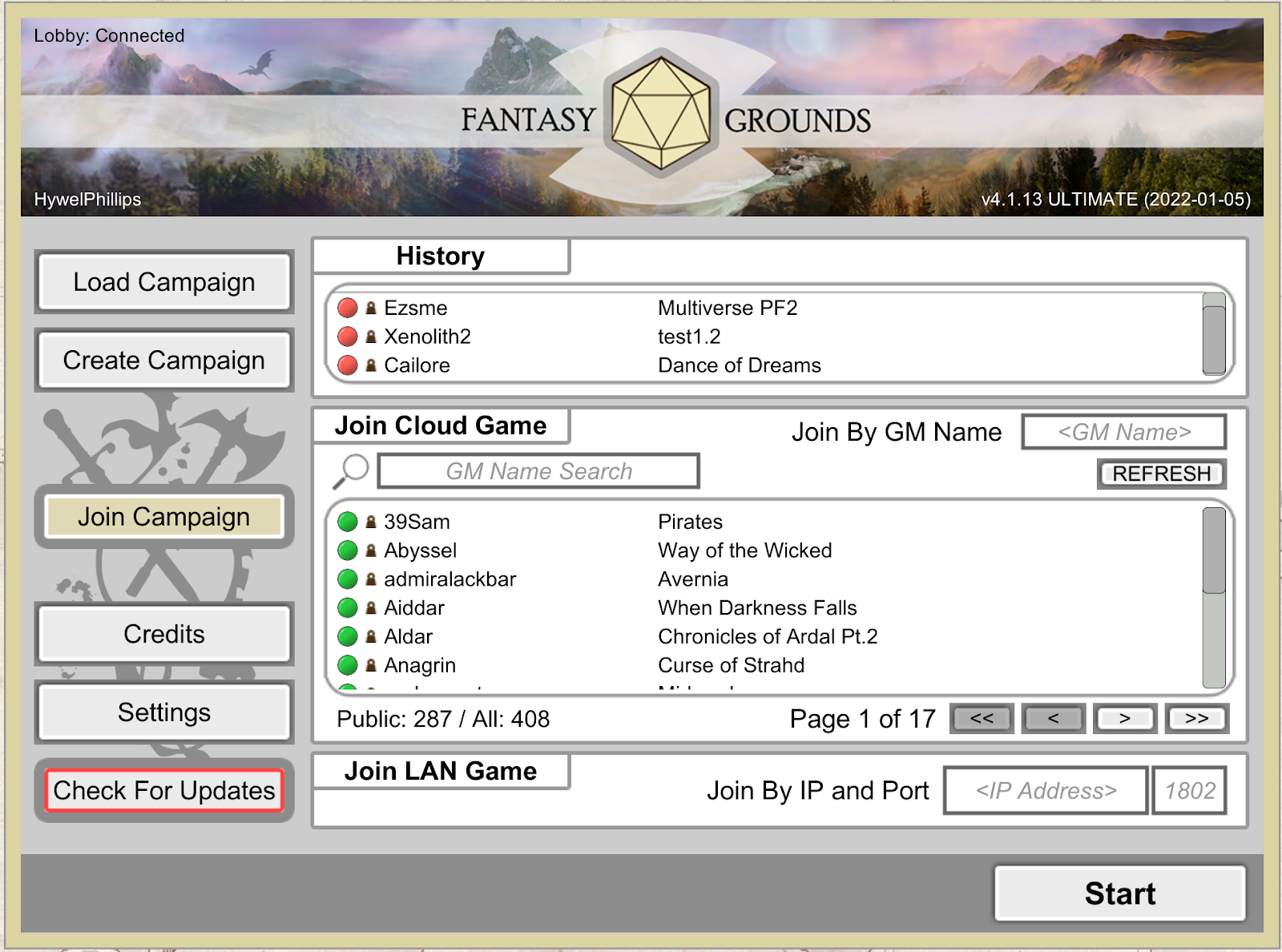This screenshot has height=952, width=1282.
Task: Click the green status dot beside Abyssel
Action: (x=348, y=551)
